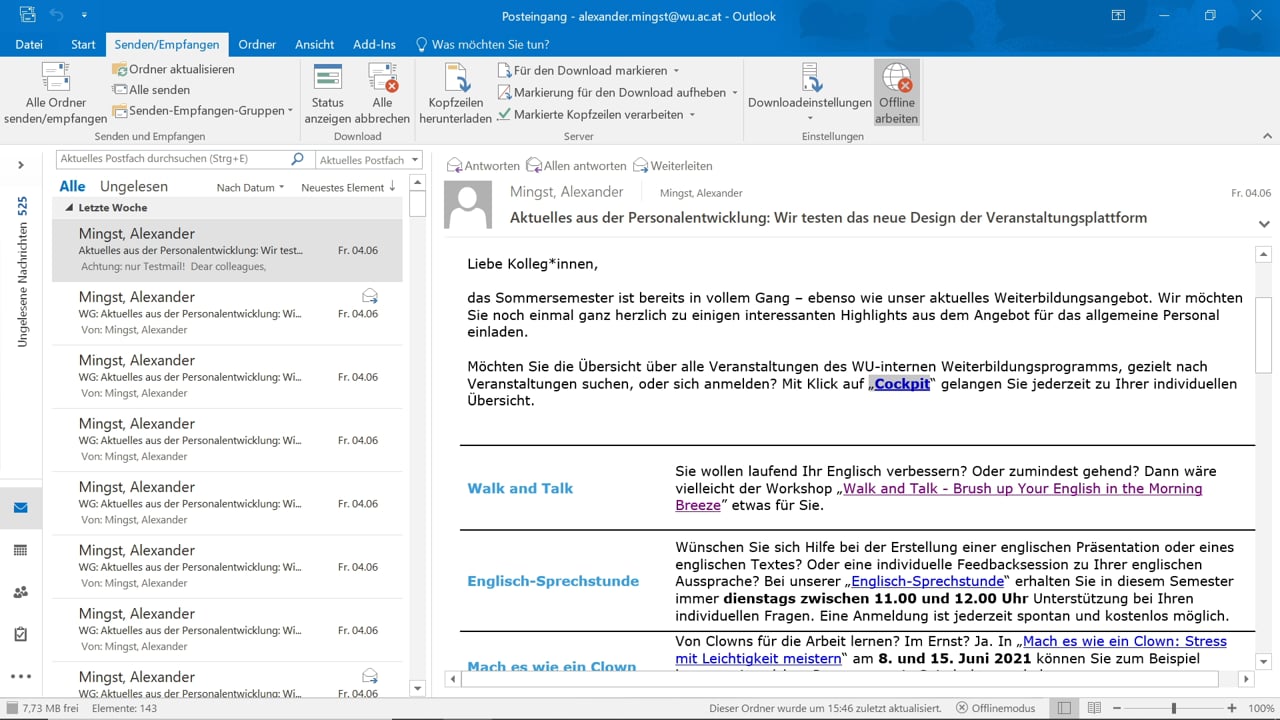
Task: Switch to the Ordner ribbon tab
Action: point(257,45)
